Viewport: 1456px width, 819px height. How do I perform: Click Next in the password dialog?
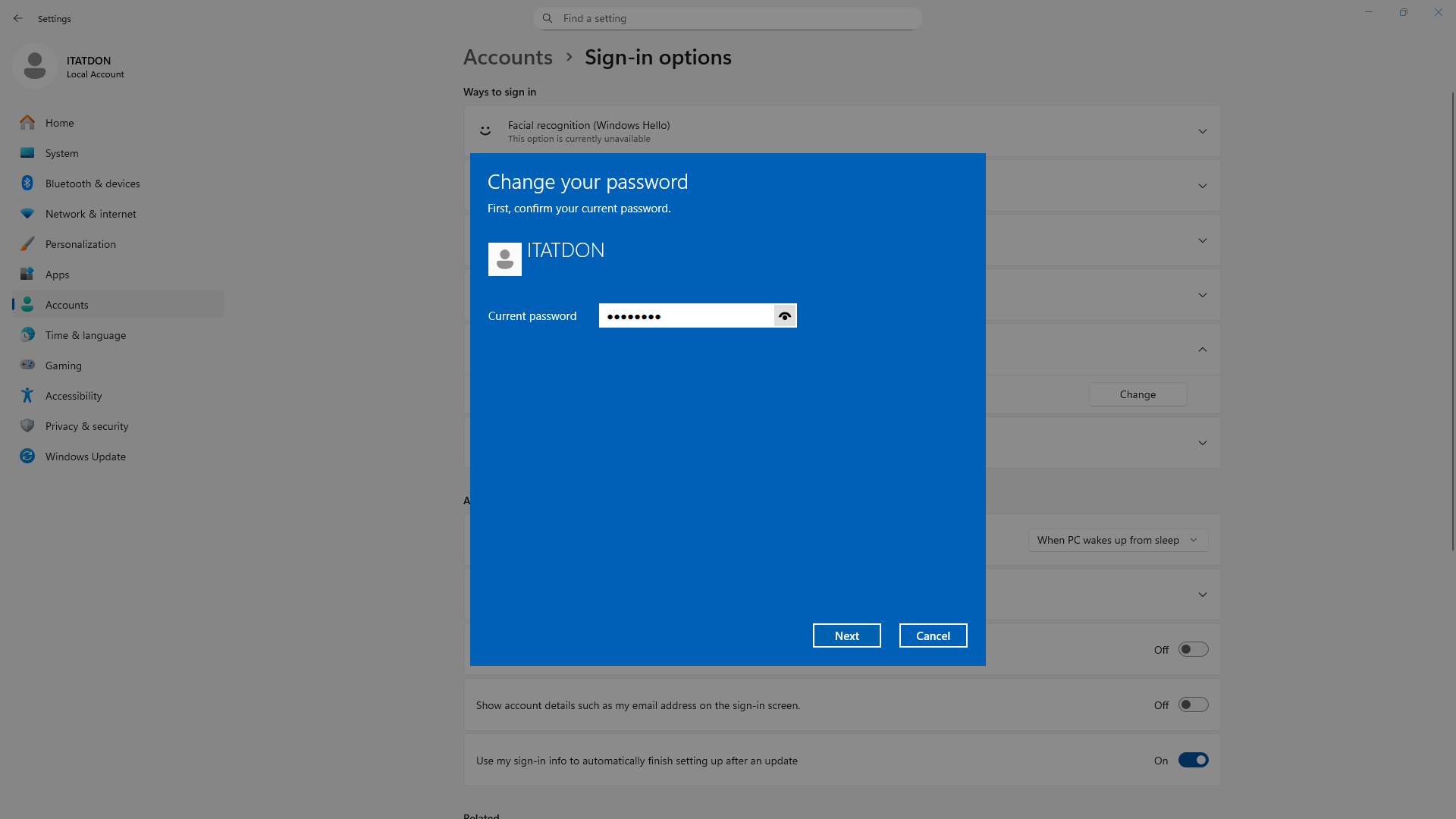click(x=846, y=635)
